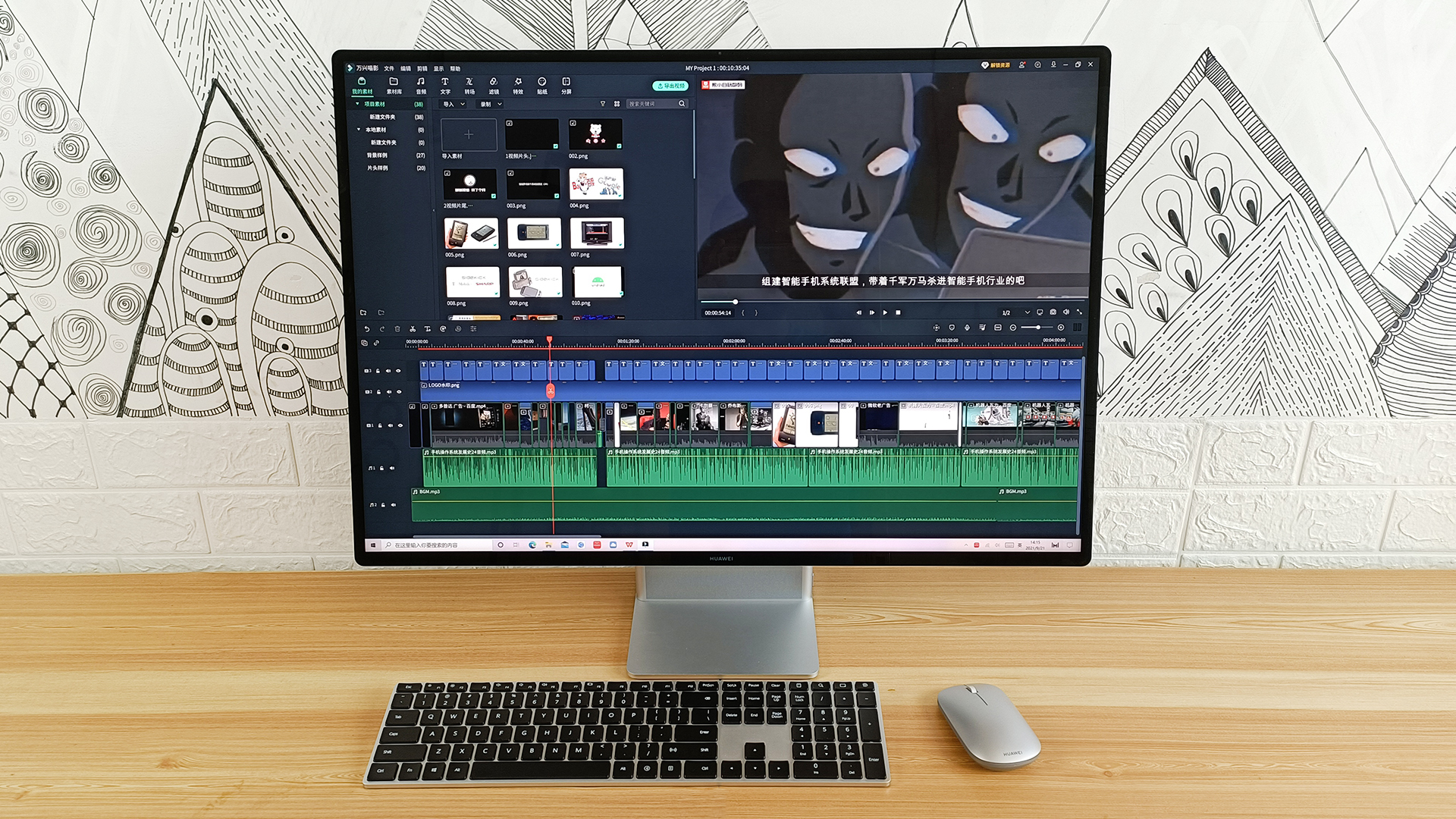
Task: Collapse the 项目素材 tree node
Action: click(x=357, y=104)
